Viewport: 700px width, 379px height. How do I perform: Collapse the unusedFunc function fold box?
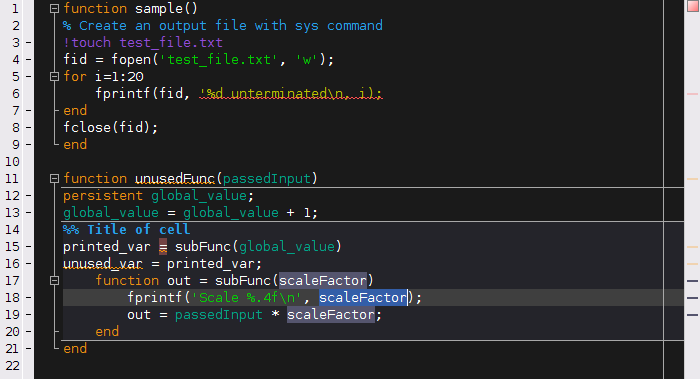pyautogui.click(x=54, y=179)
